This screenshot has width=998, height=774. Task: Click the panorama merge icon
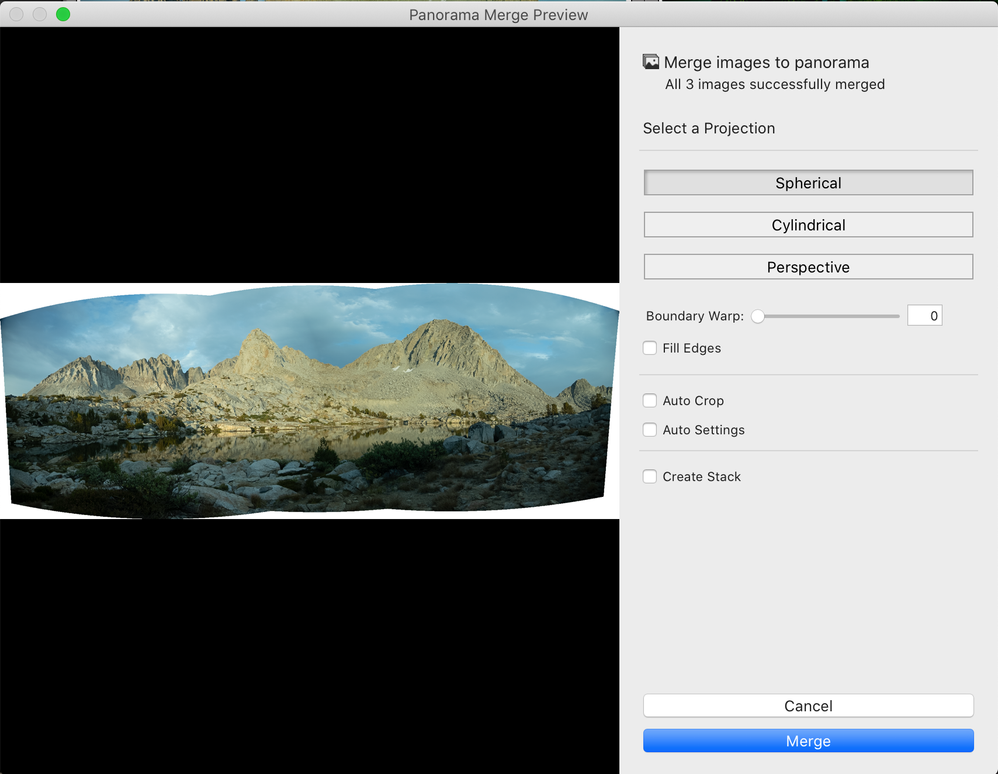point(649,61)
